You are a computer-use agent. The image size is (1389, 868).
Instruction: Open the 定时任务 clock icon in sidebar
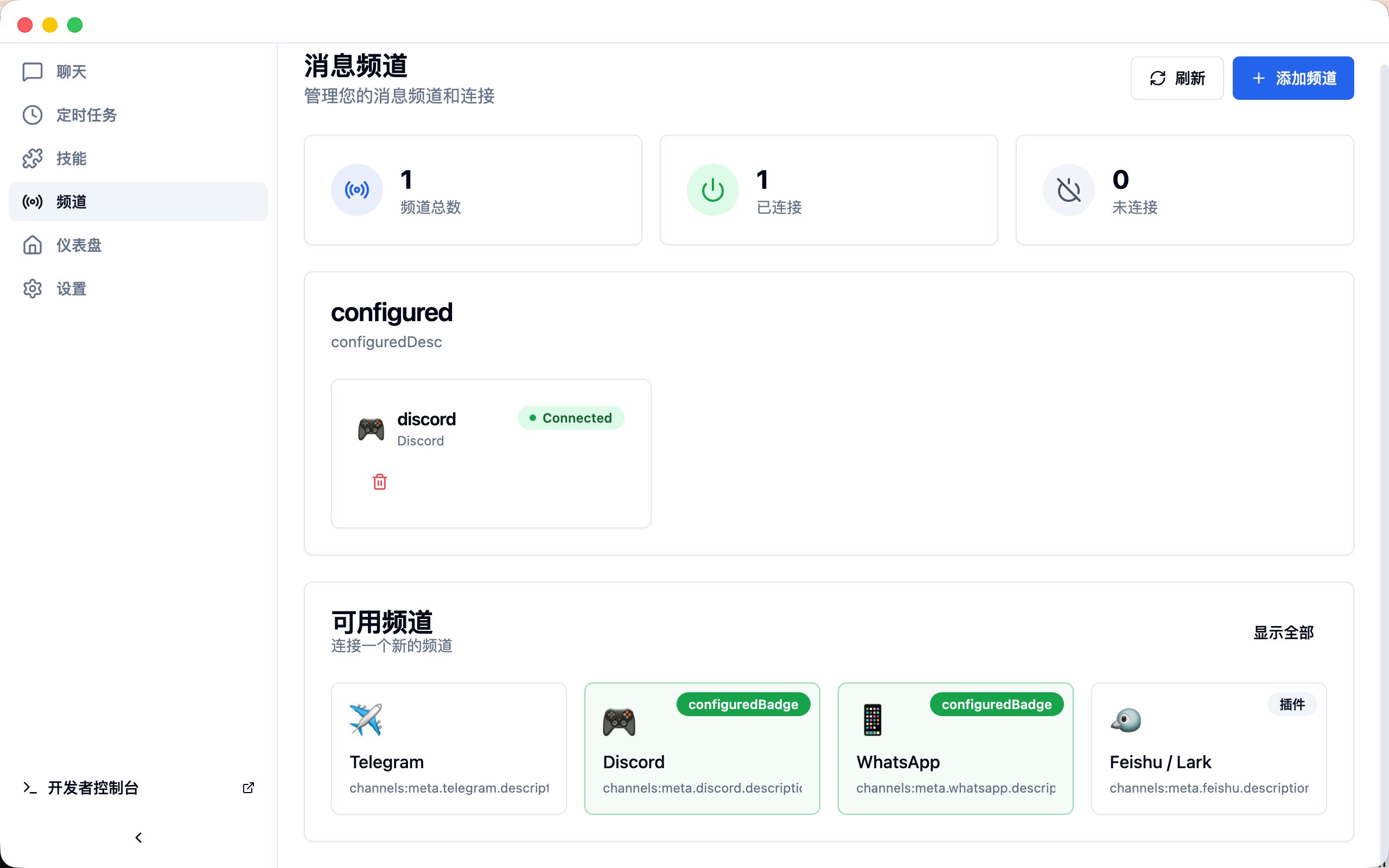click(33, 115)
